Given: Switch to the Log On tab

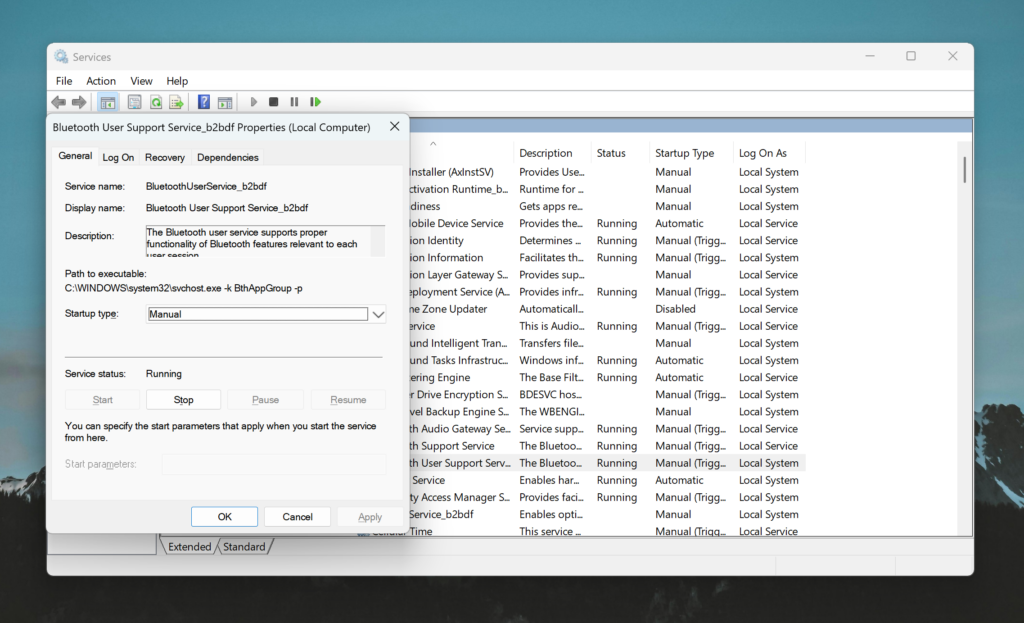Looking at the screenshot, I should (x=118, y=157).
